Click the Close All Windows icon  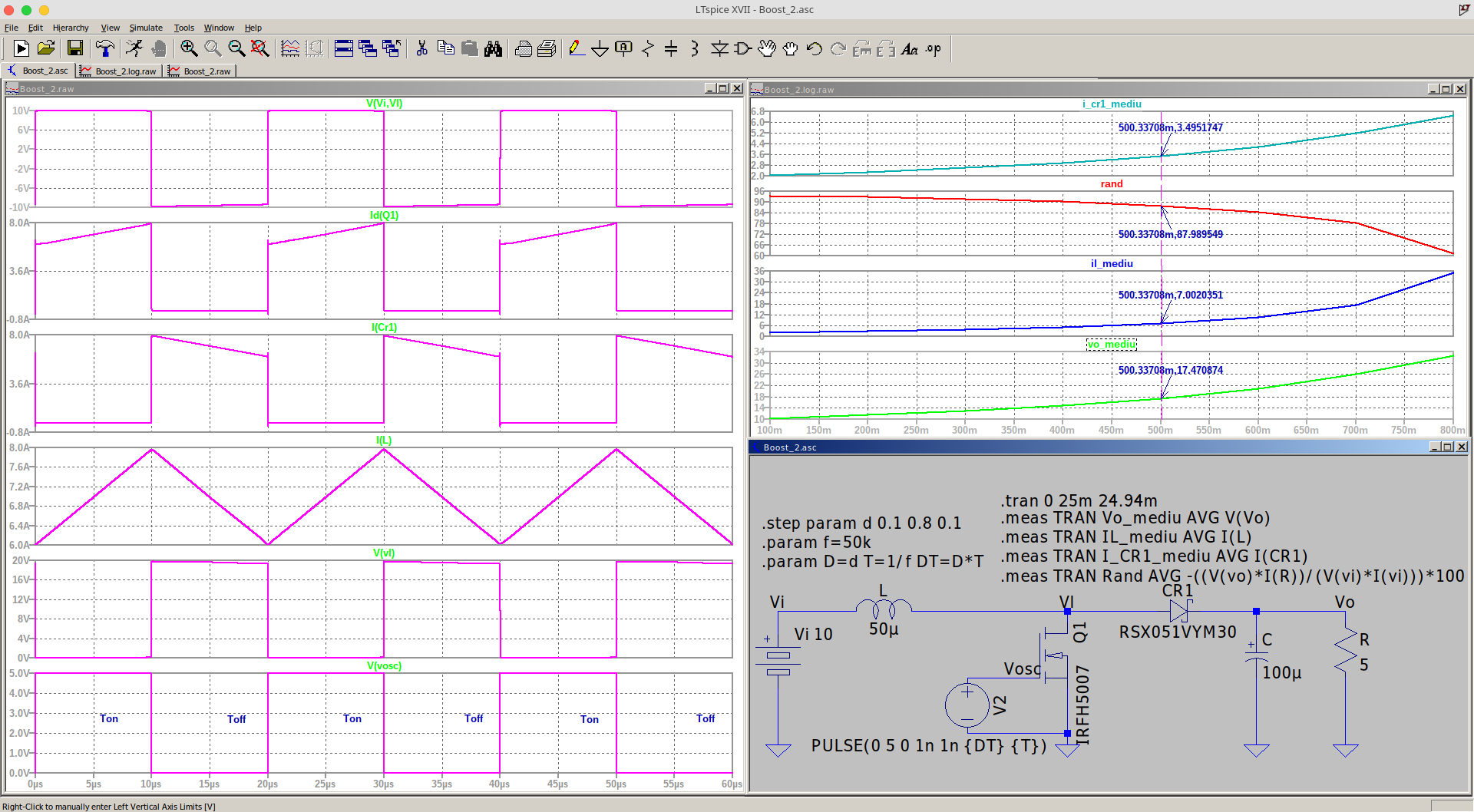coord(392,49)
